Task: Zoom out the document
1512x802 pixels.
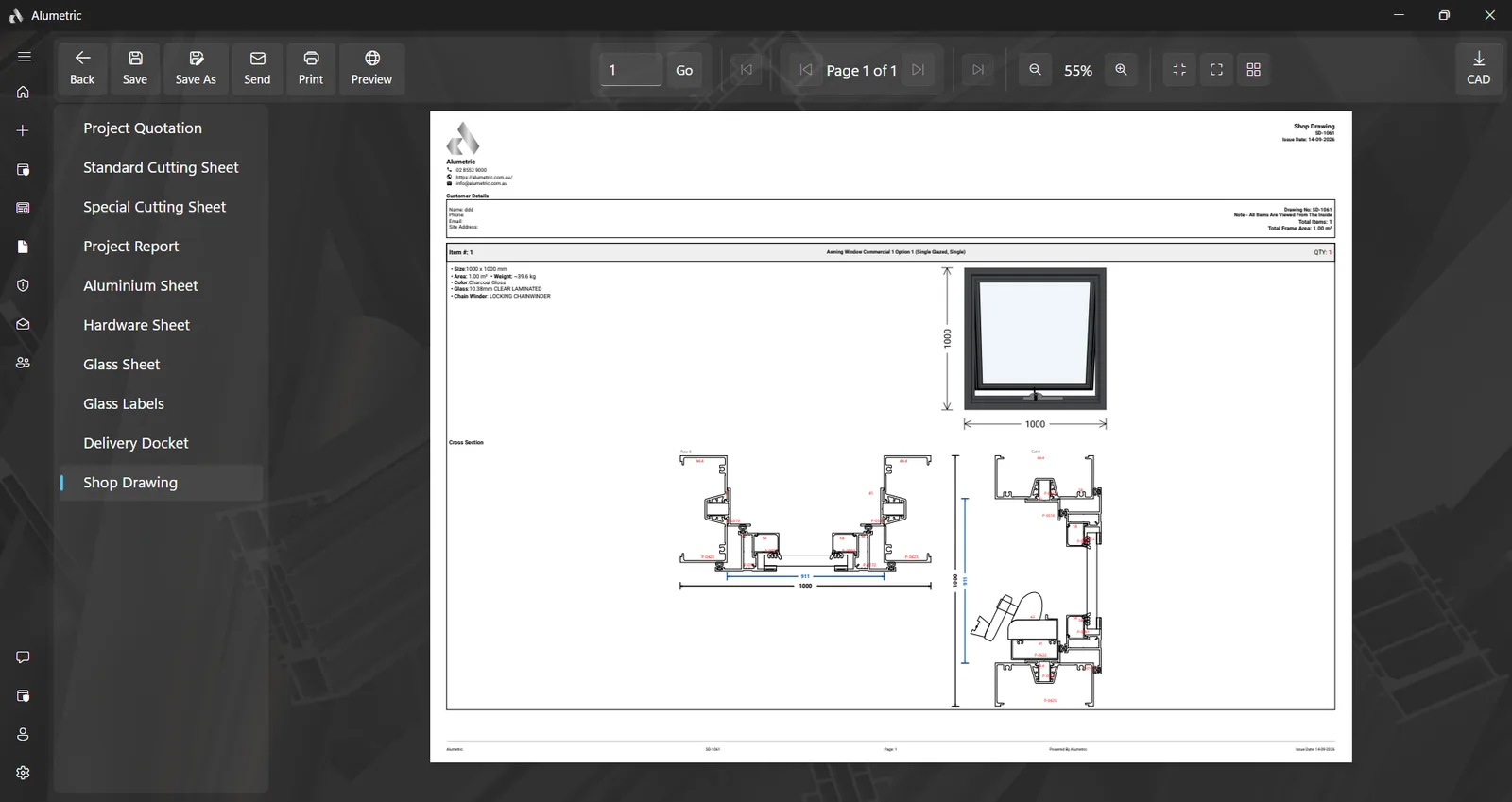Action: click(1036, 70)
